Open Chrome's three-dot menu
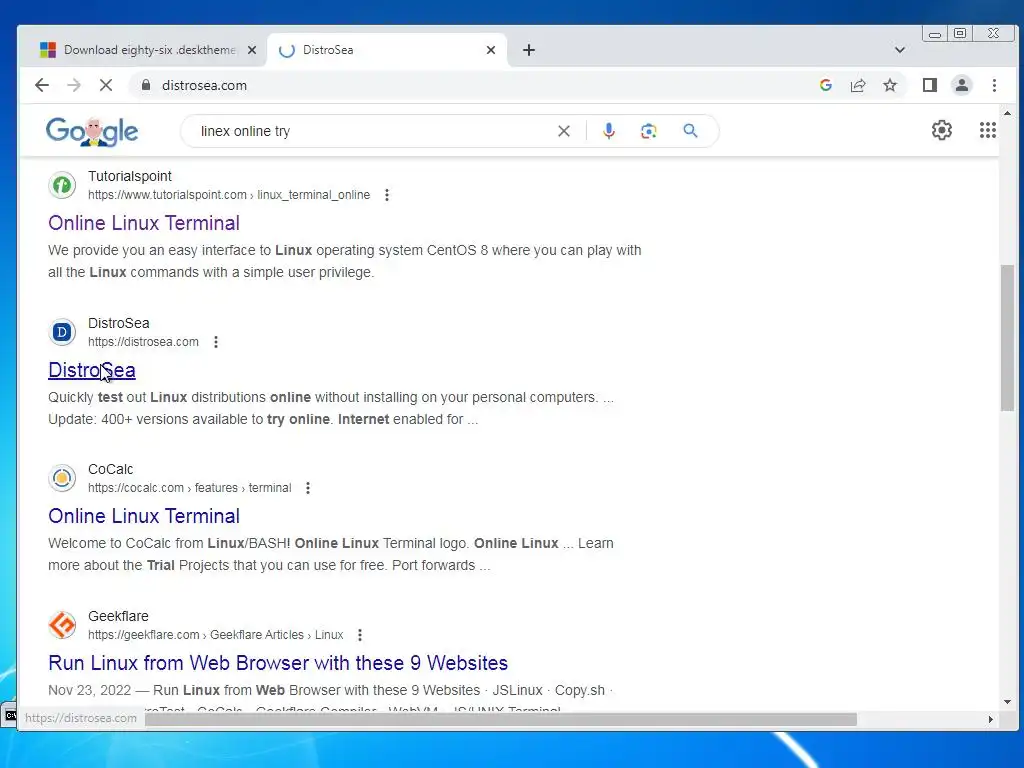 994,85
